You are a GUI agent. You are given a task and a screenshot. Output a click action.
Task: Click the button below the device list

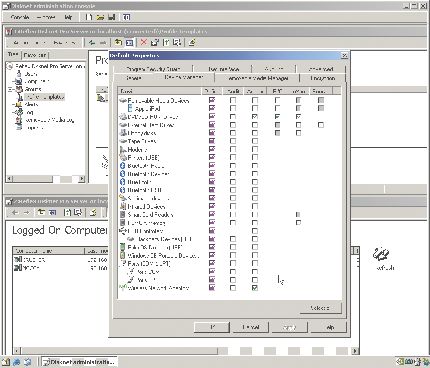point(320,308)
